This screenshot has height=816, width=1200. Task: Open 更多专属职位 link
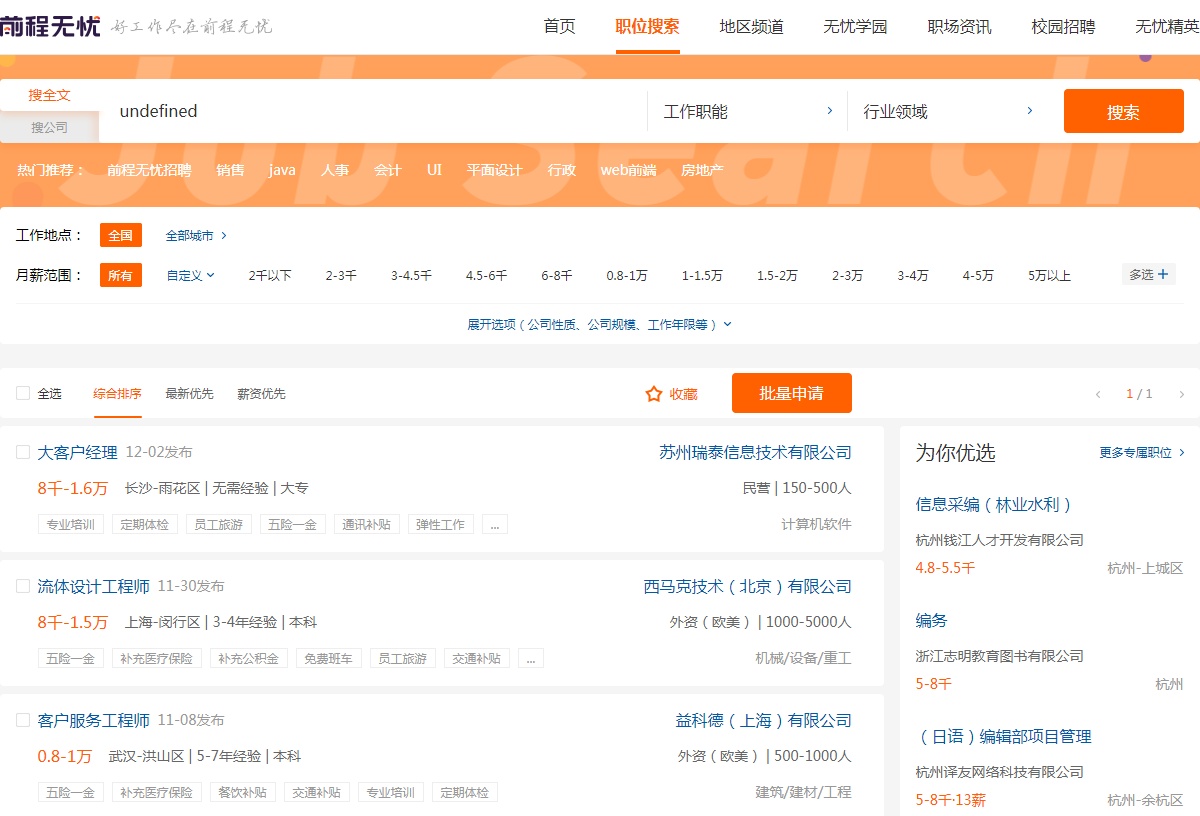click(1142, 453)
